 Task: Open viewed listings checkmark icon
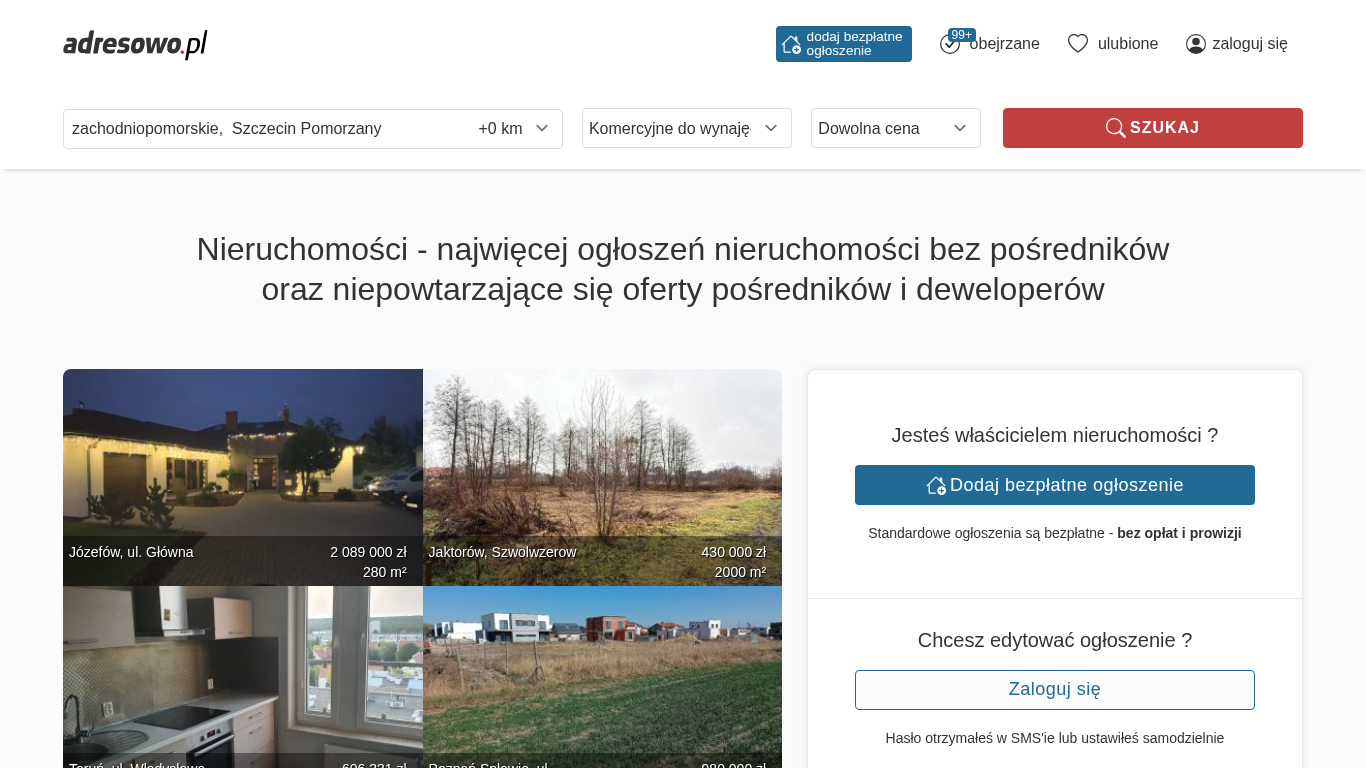(949, 45)
